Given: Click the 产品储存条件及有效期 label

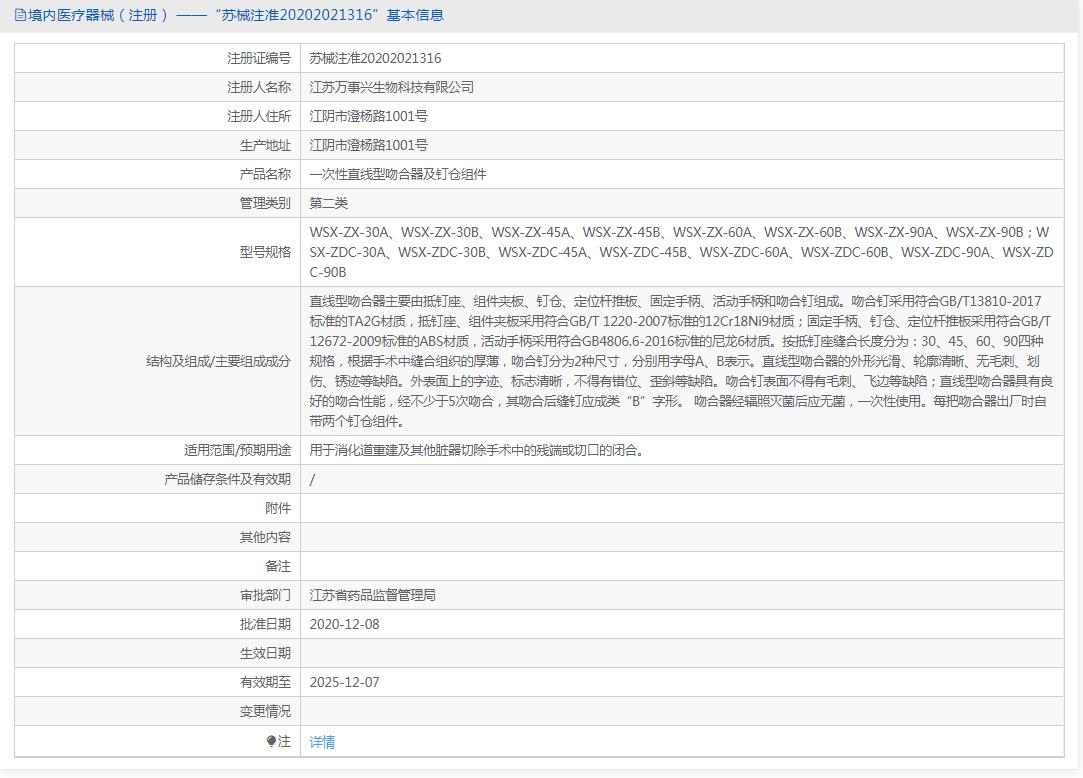Looking at the screenshot, I should 227,480.
